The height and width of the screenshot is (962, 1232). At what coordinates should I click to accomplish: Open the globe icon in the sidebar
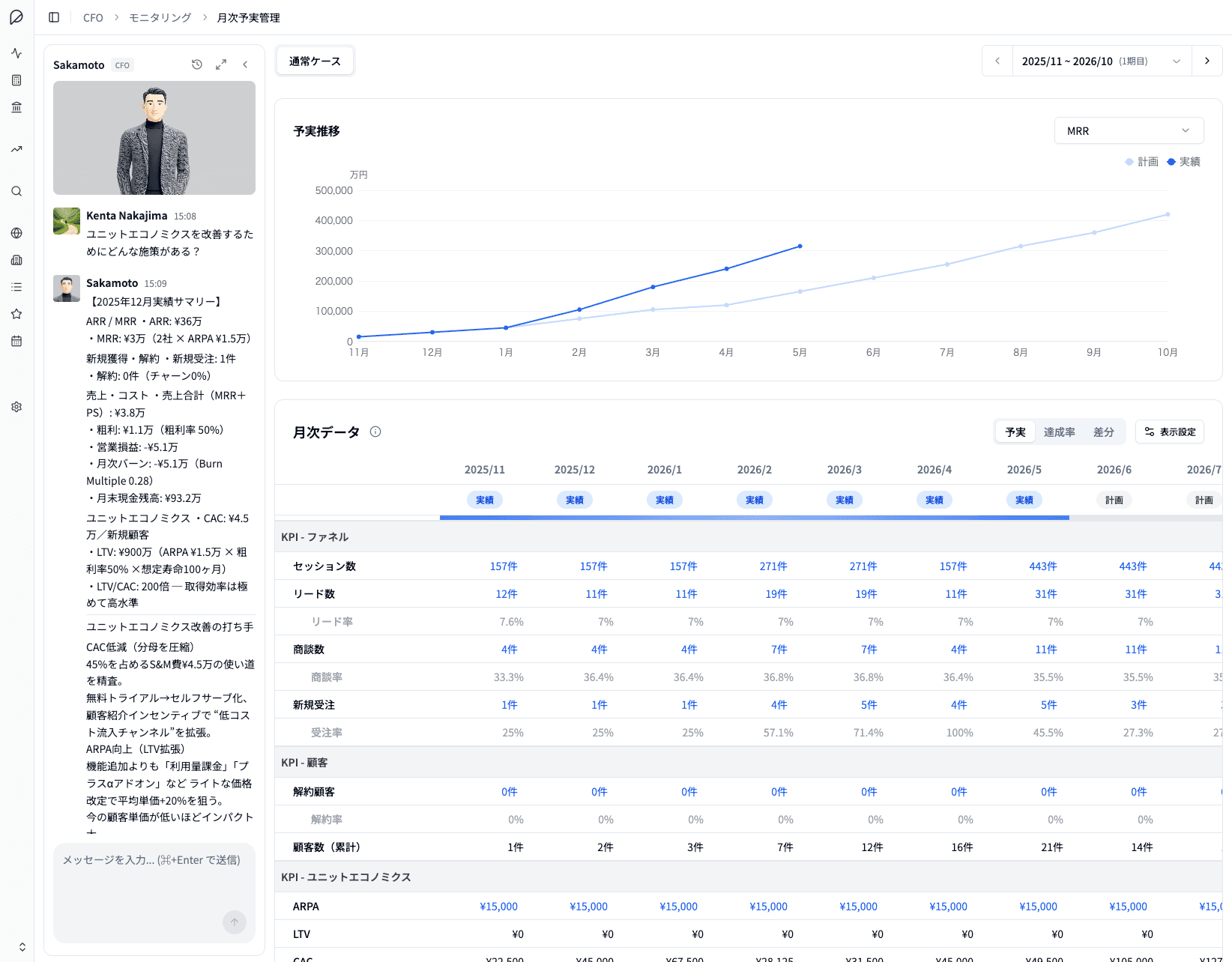point(16,233)
